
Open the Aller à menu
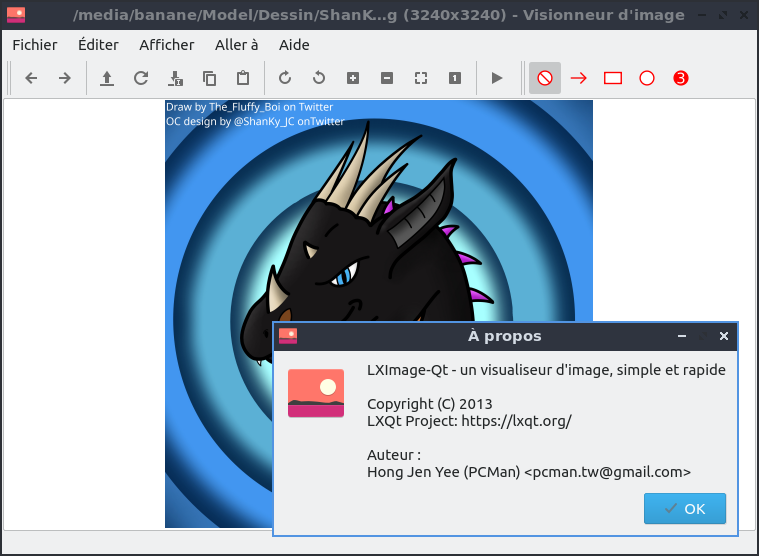coord(236,45)
